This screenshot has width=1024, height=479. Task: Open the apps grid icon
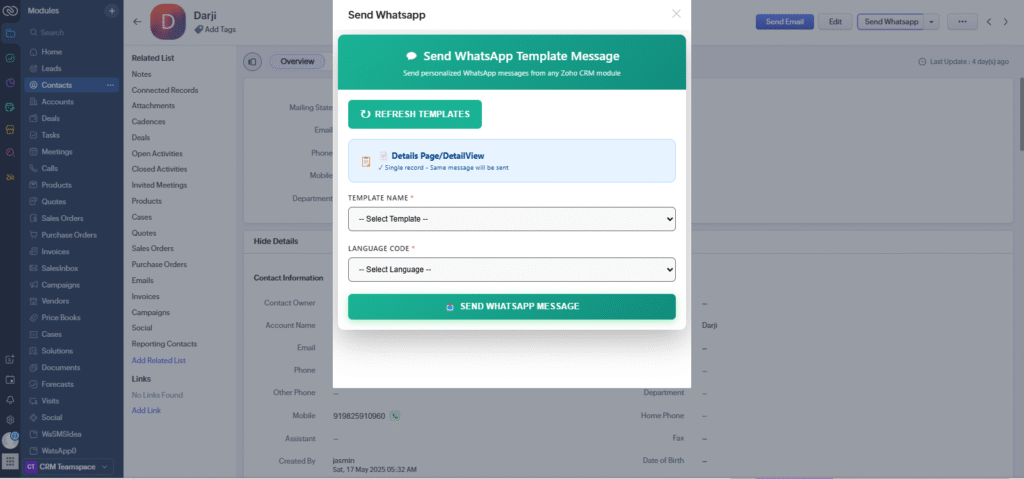(10, 462)
